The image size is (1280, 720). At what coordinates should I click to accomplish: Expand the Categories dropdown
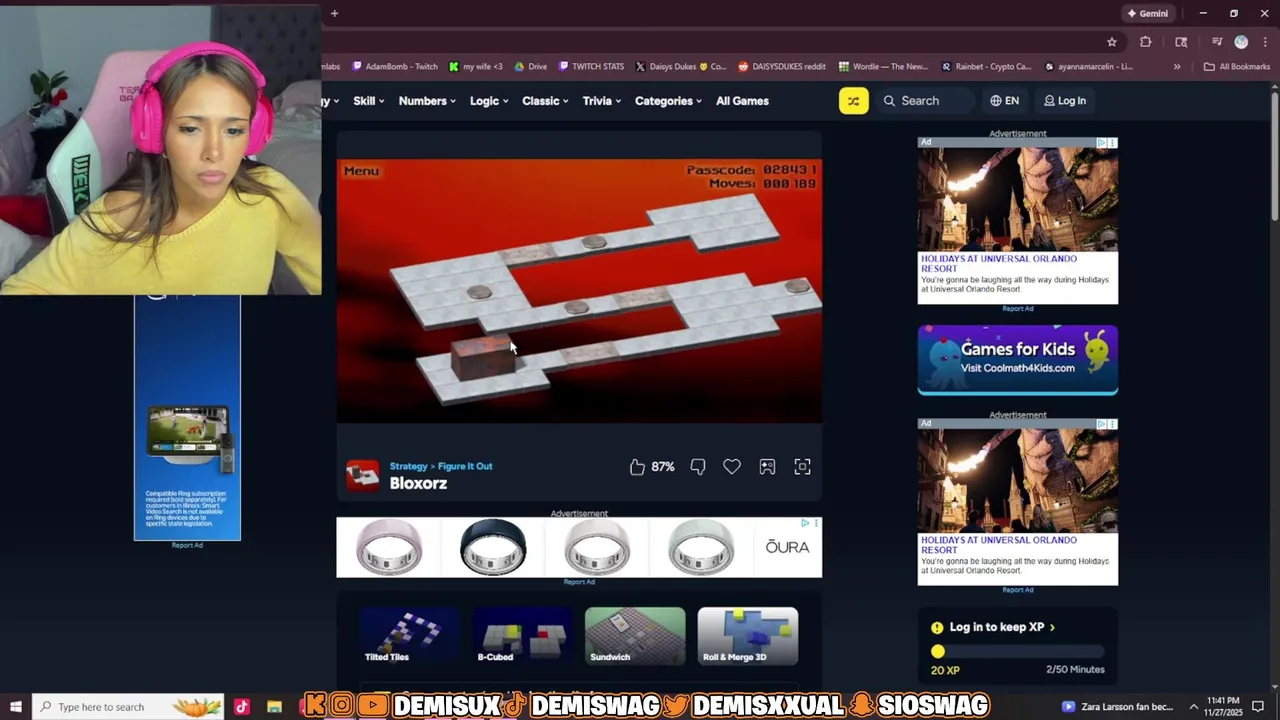(668, 101)
